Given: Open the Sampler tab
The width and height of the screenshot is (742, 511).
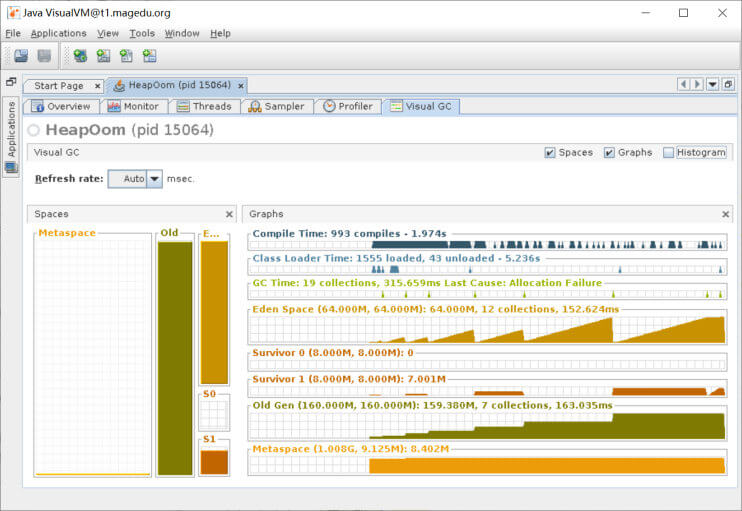Looking at the screenshot, I should pyautogui.click(x=277, y=106).
